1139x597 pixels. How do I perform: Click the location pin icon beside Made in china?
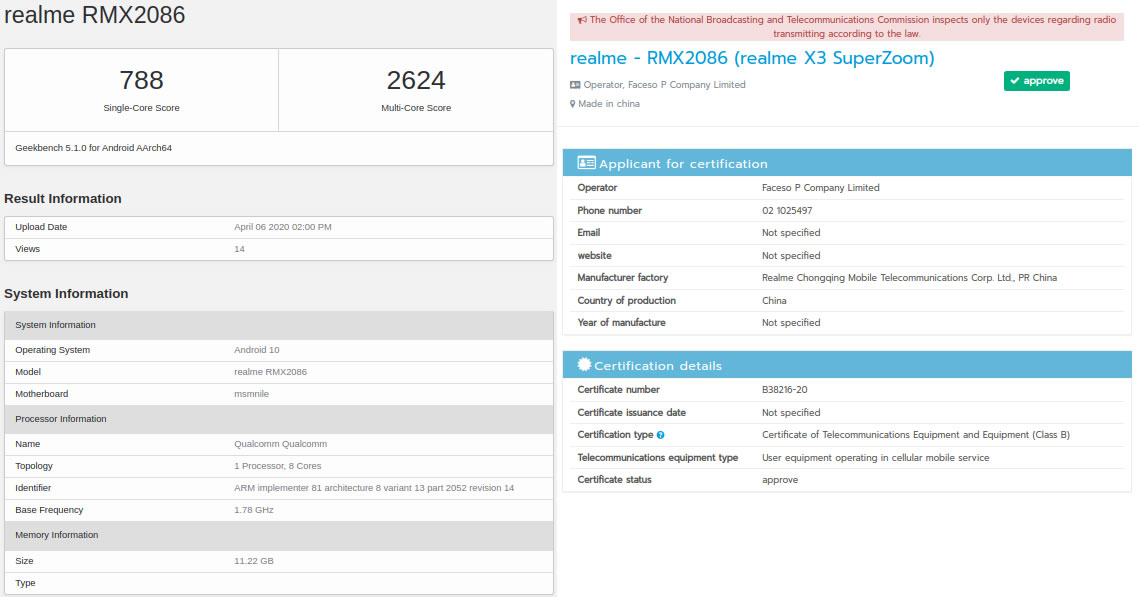tap(572, 104)
